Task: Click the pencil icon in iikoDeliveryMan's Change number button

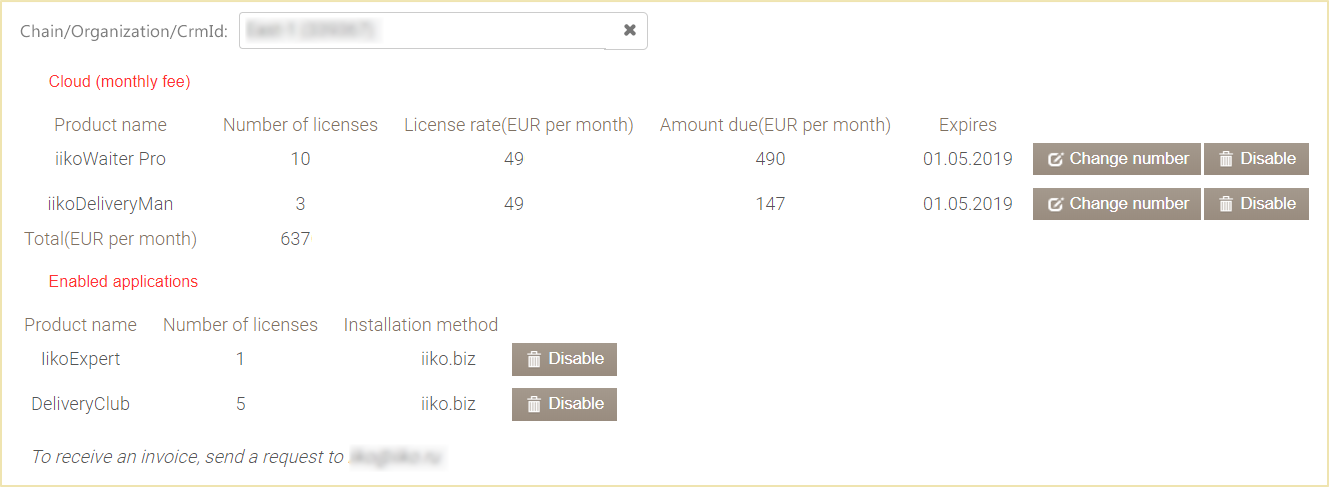Action: pyautogui.click(x=1055, y=204)
